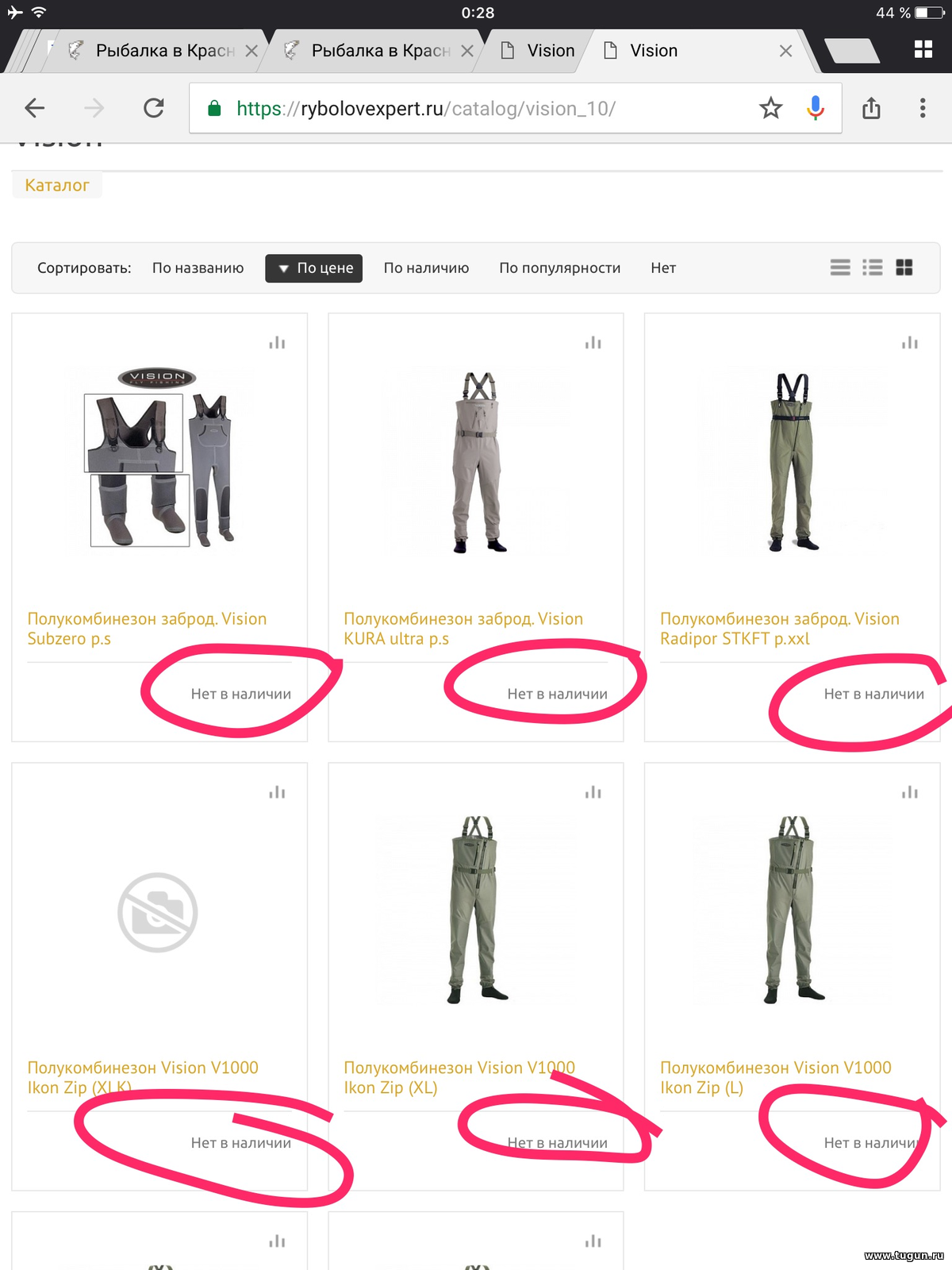Viewport: 952px width, 1270px height.
Task: Open the Vision Radipor STKFT p.xxl product link
Action: point(780,629)
